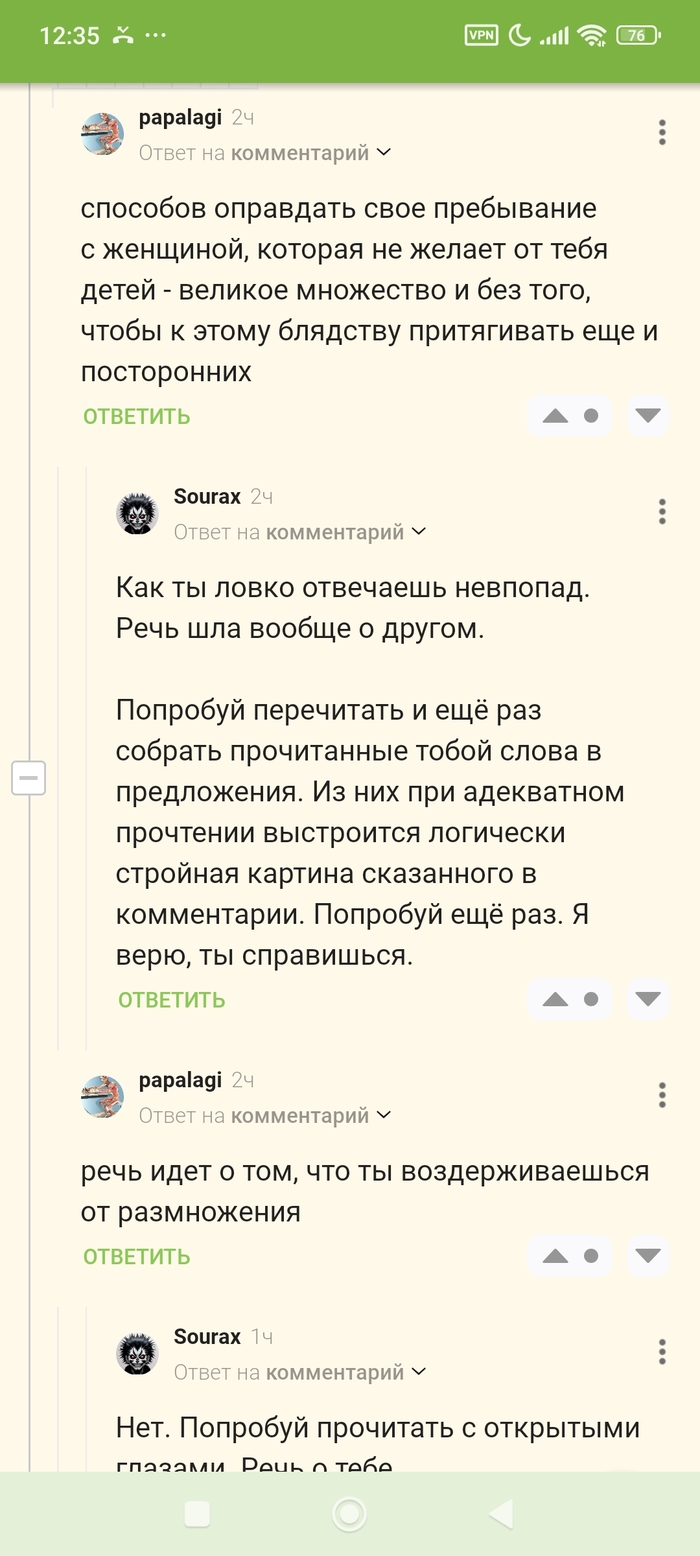Upvote Sourax's long reply comment

pyautogui.click(x=555, y=999)
